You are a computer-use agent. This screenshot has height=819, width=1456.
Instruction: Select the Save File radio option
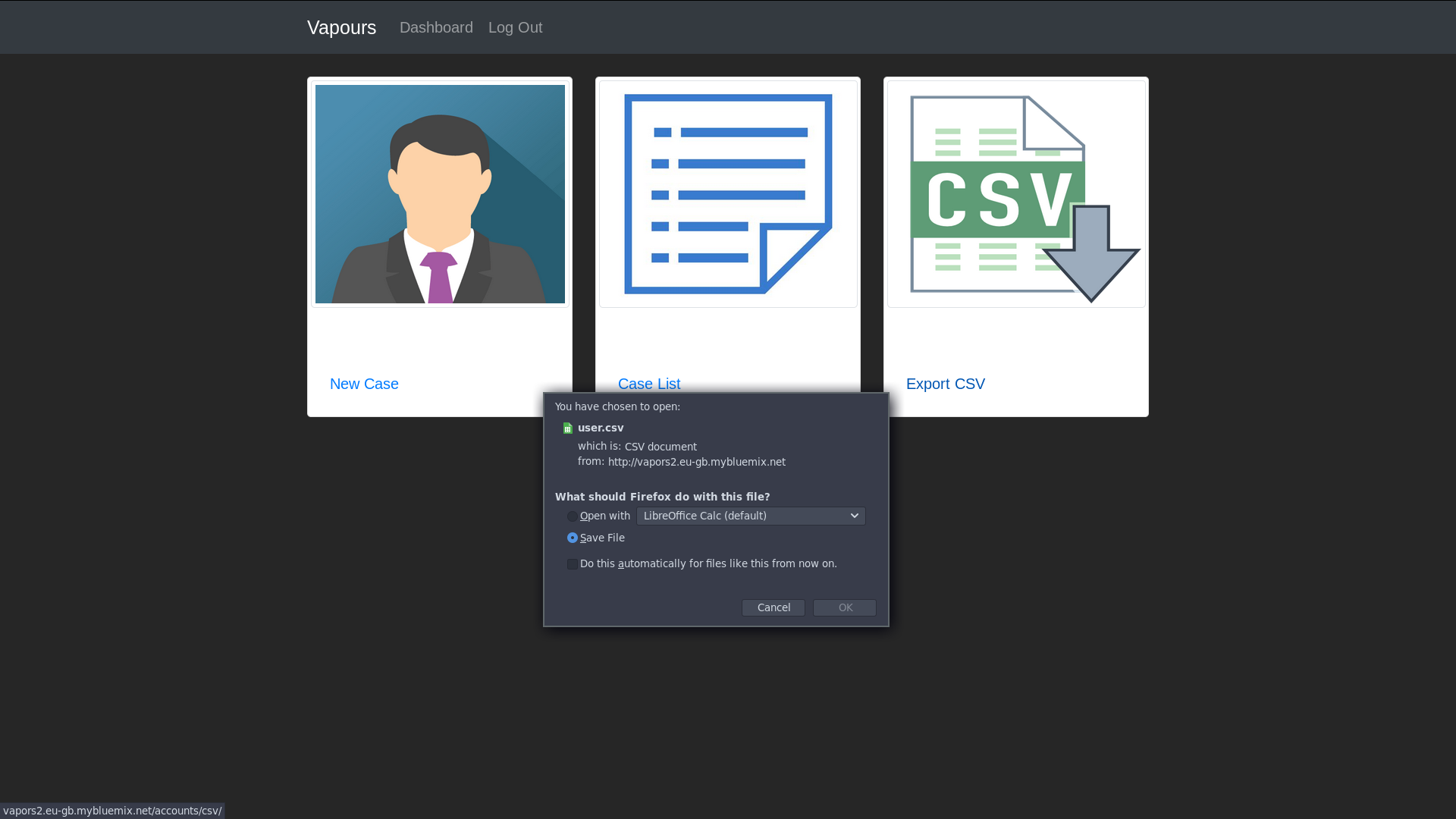point(573,538)
